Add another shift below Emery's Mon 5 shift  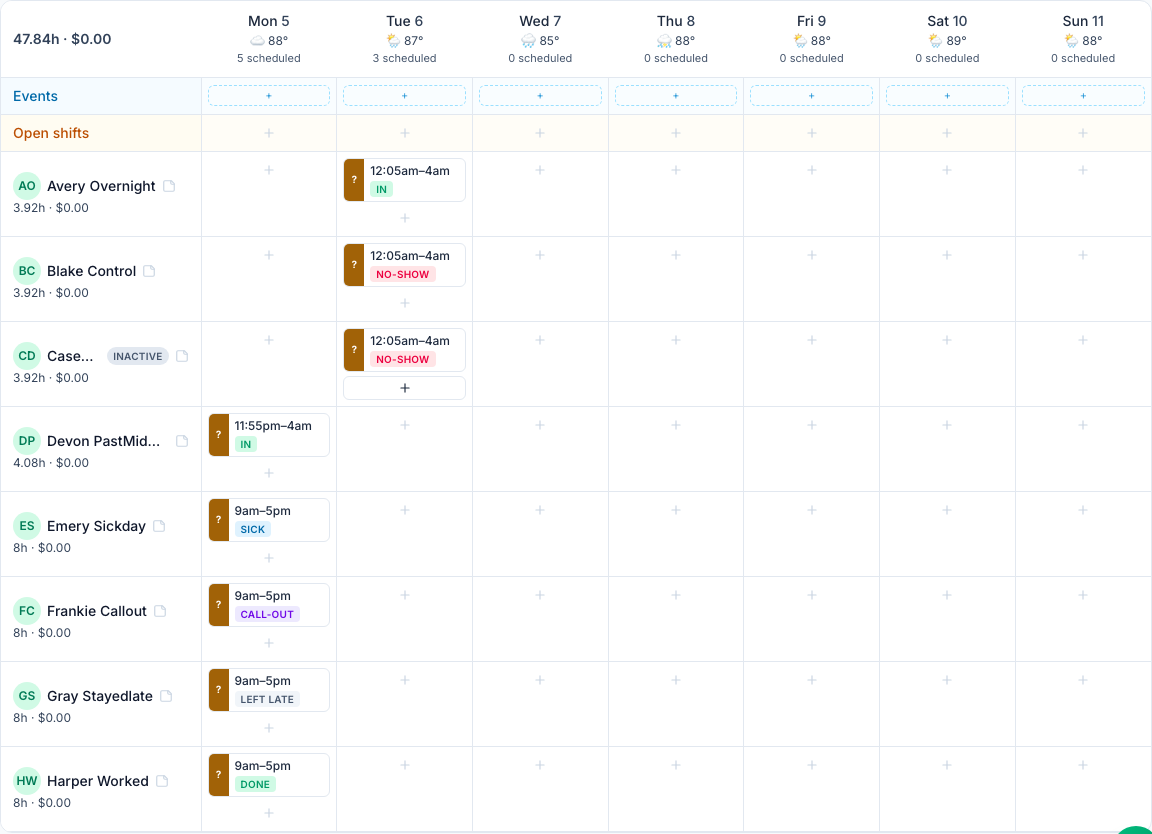tap(269, 558)
